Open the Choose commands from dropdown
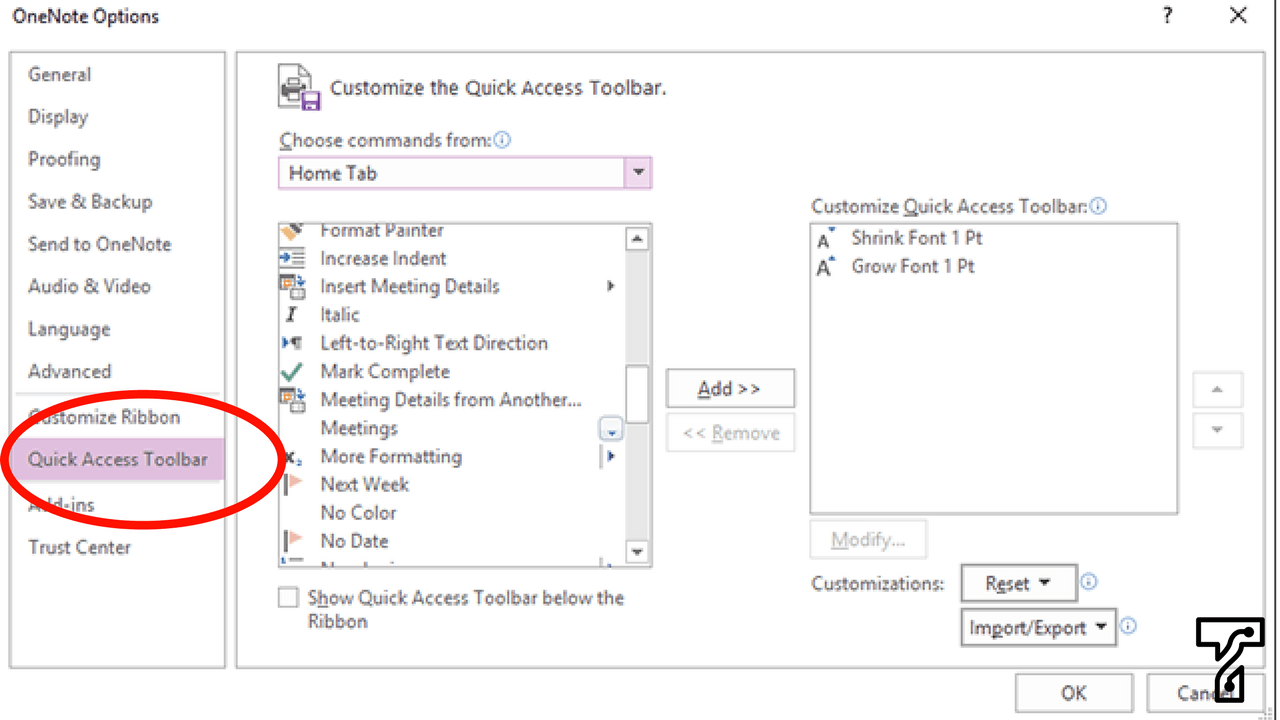Viewport: 1280px width, 720px height. point(638,172)
